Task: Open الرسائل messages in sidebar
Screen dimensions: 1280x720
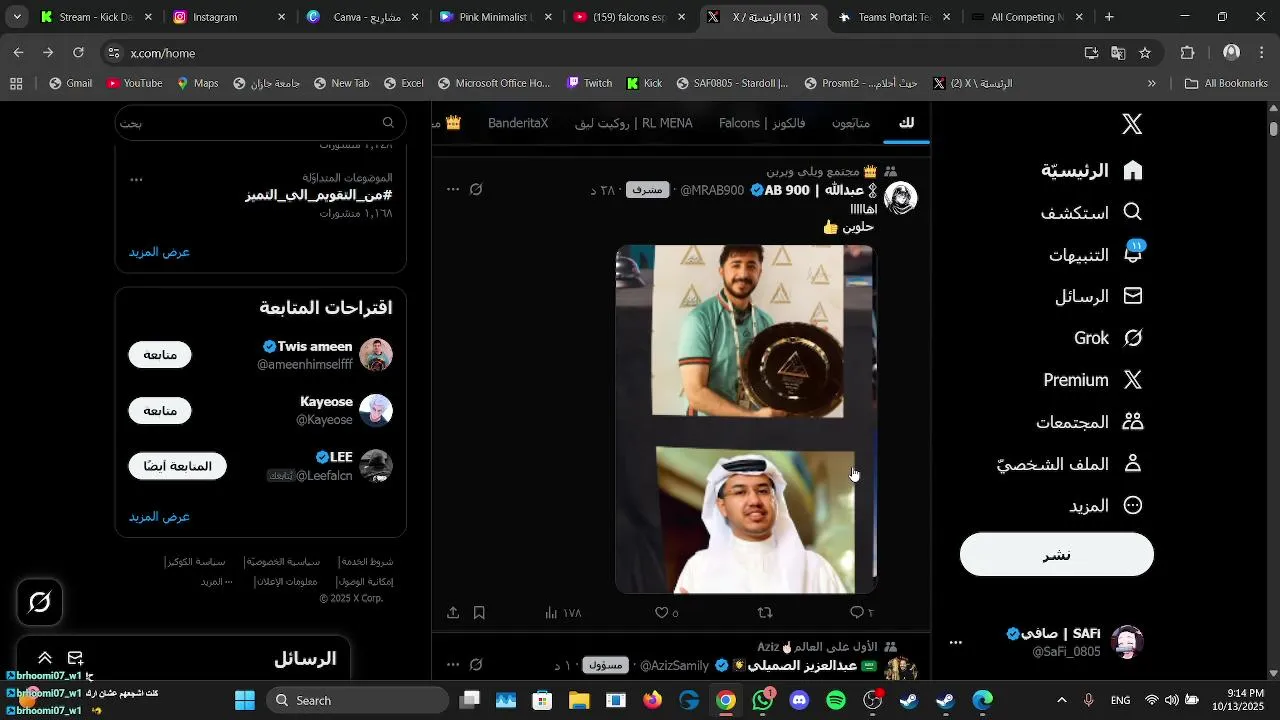Action: pyautogui.click(x=1099, y=296)
